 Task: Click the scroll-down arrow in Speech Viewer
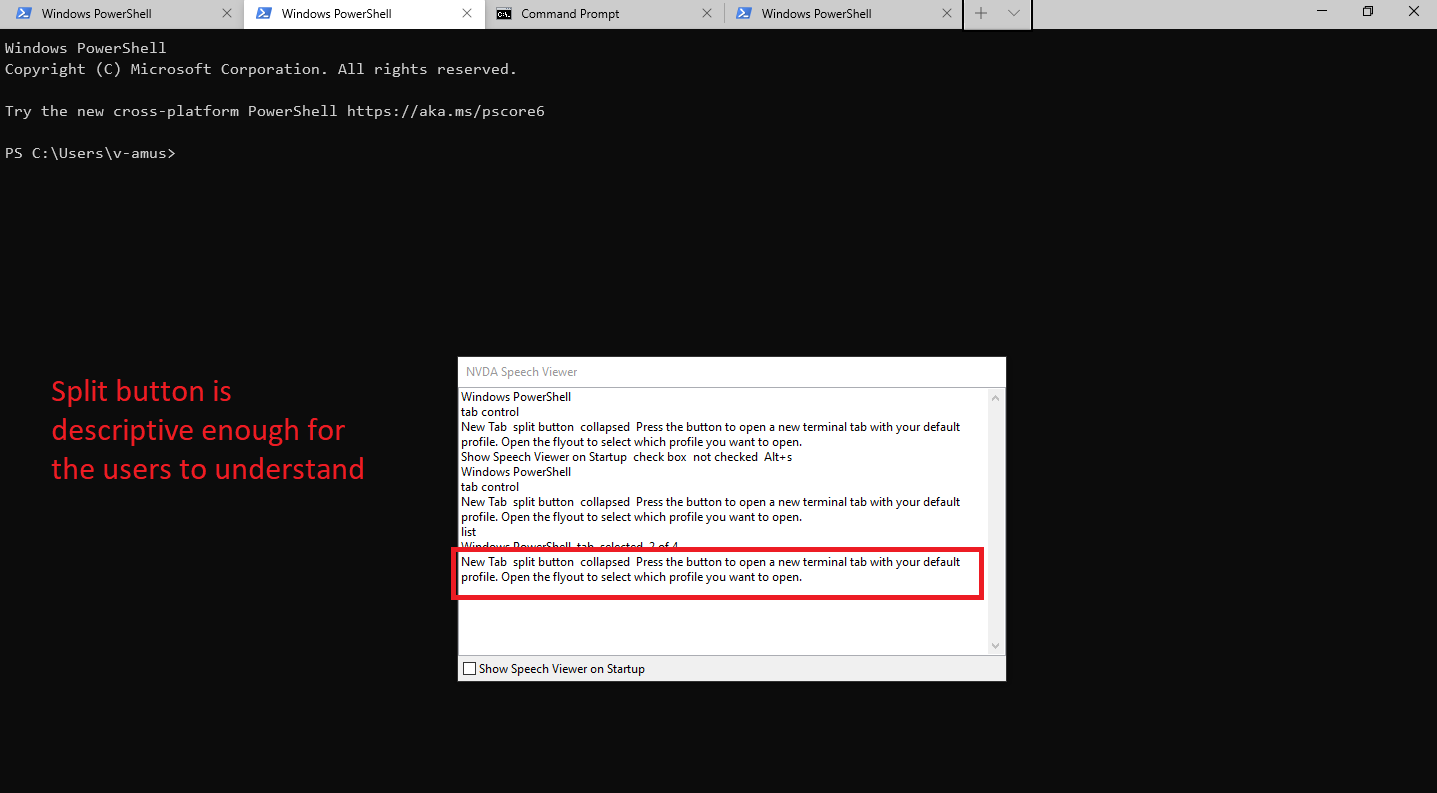(995, 645)
